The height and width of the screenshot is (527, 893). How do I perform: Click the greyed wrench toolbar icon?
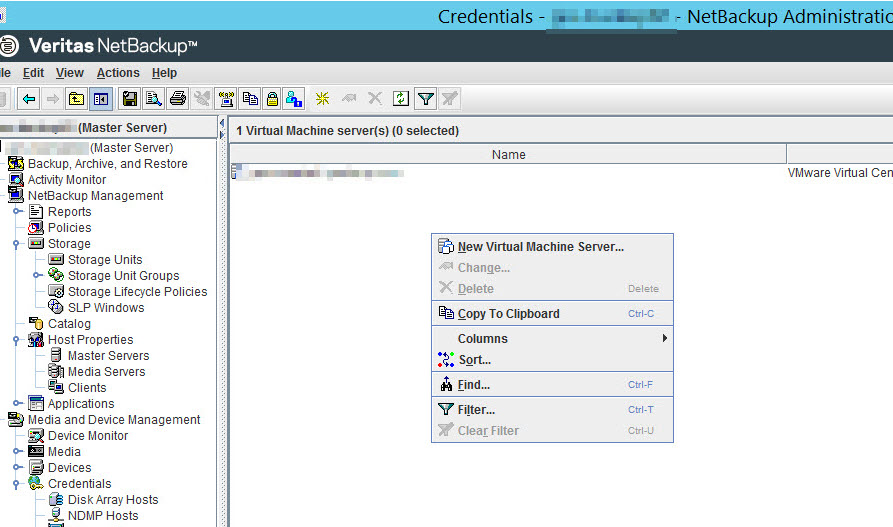(202, 99)
